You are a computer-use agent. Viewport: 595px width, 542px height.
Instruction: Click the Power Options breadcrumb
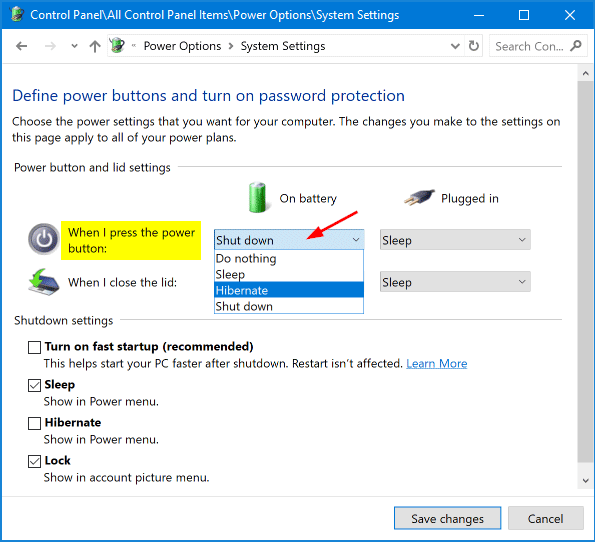point(182,46)
